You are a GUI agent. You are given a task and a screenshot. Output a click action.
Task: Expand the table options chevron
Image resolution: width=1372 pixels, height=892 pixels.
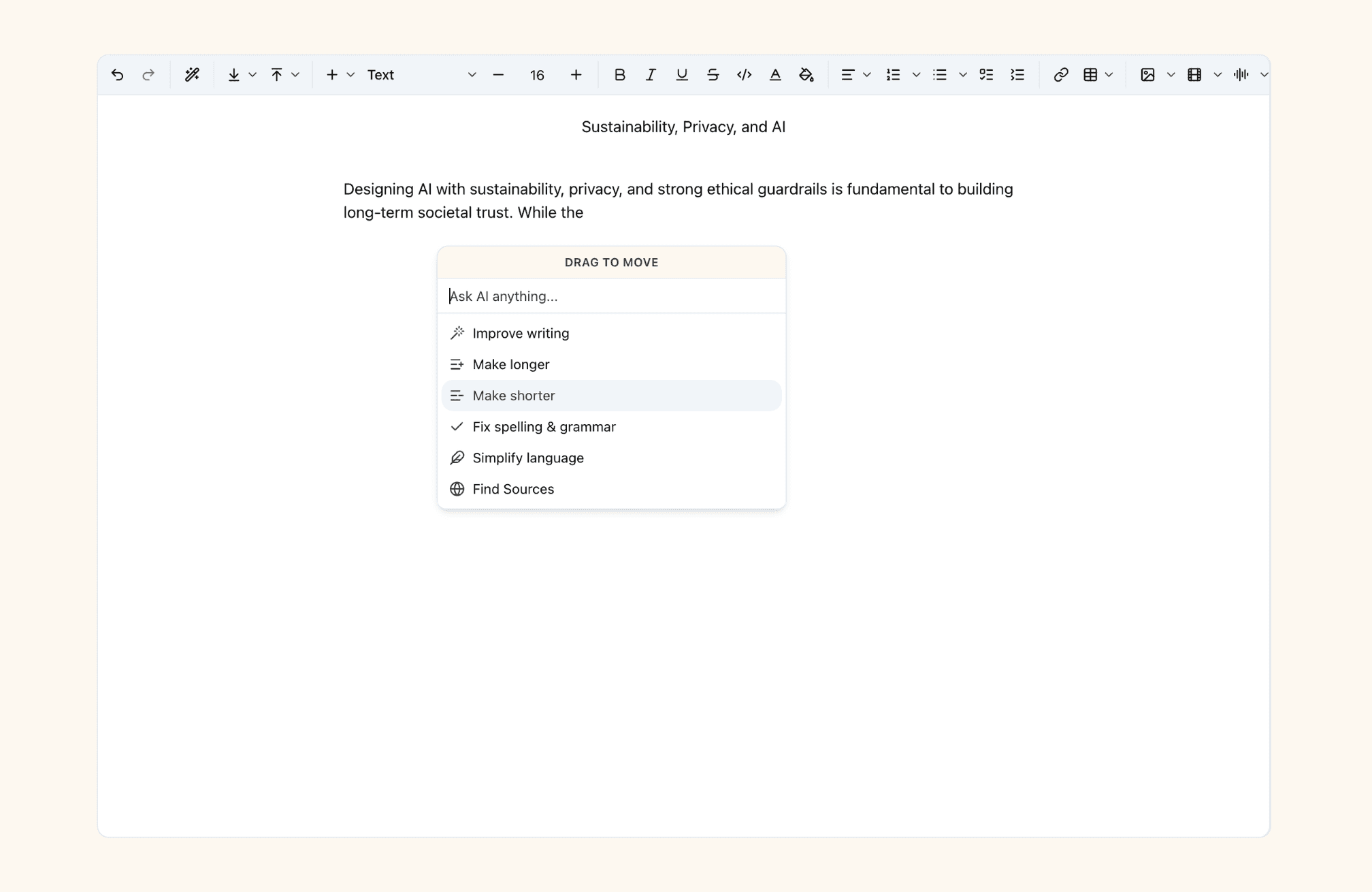[1109, 75]
